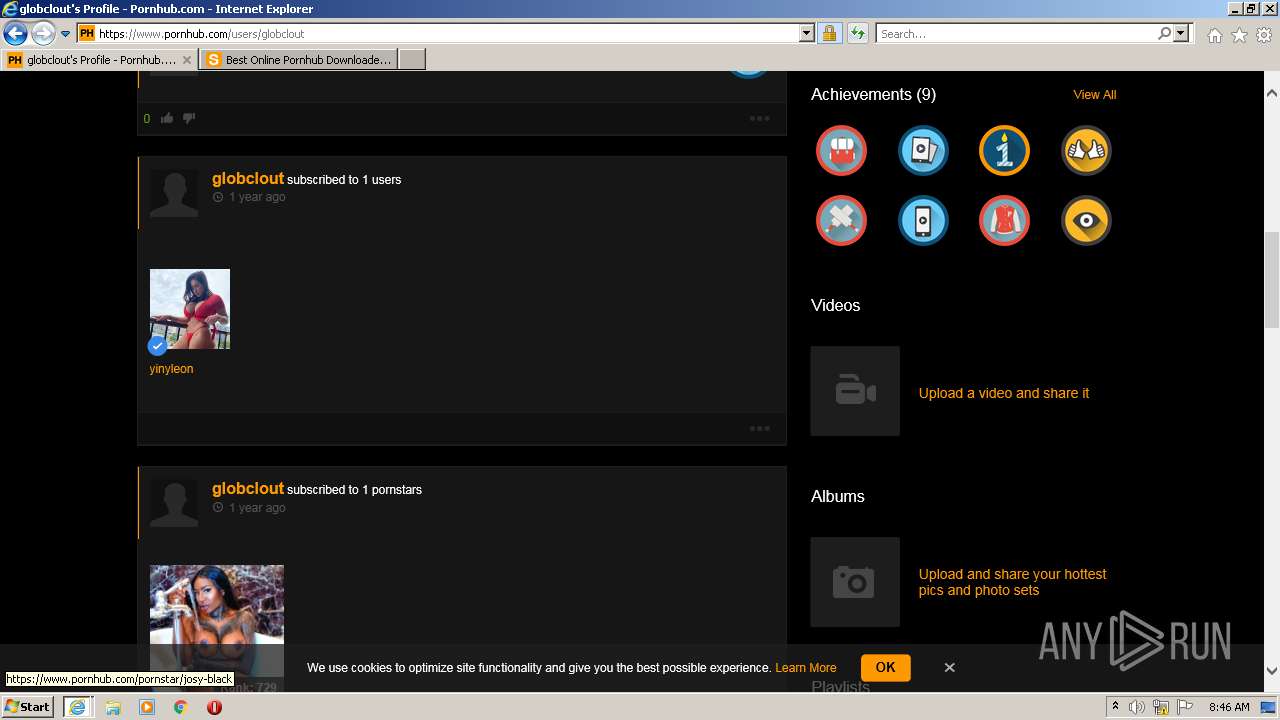Click the address bar URL field

pos(437,33)
